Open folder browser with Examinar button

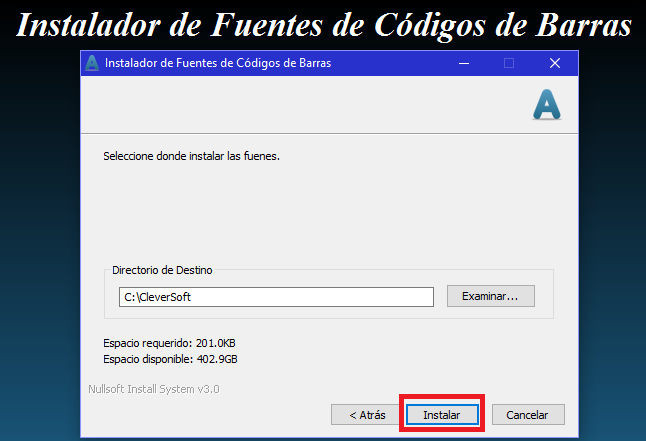(x=490, y=296)
